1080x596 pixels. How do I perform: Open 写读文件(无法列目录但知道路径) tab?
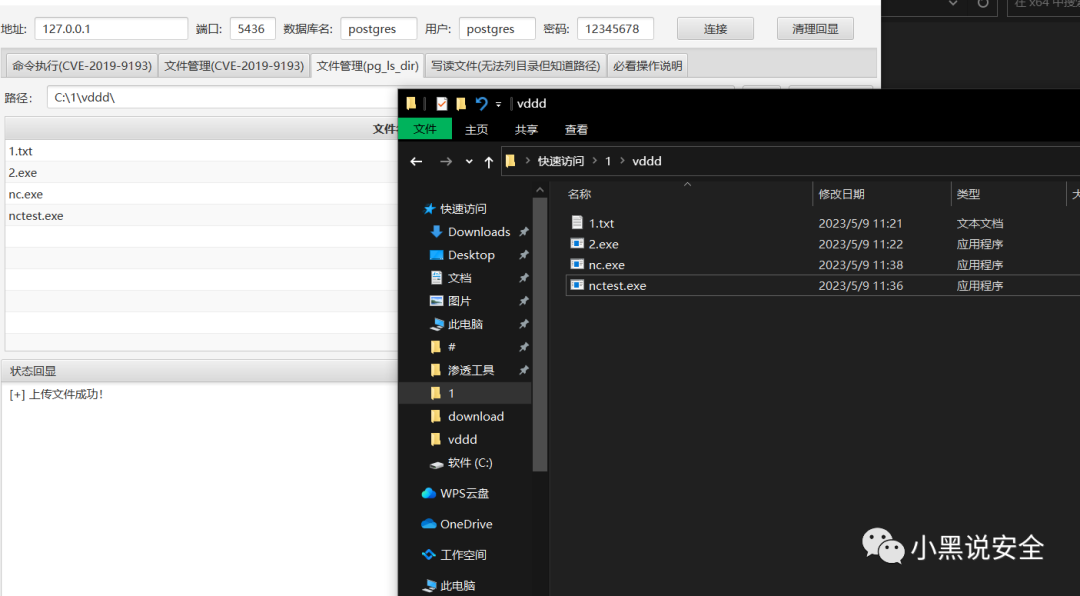(515, 65)
